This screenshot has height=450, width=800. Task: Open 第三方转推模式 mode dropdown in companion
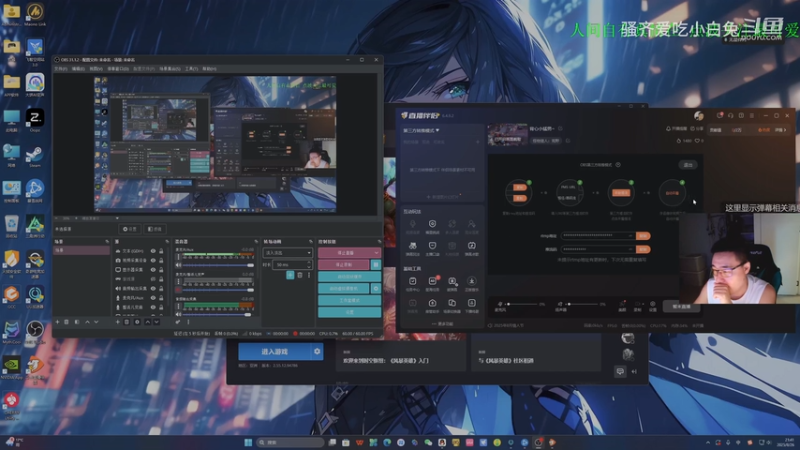click(421, 131)
